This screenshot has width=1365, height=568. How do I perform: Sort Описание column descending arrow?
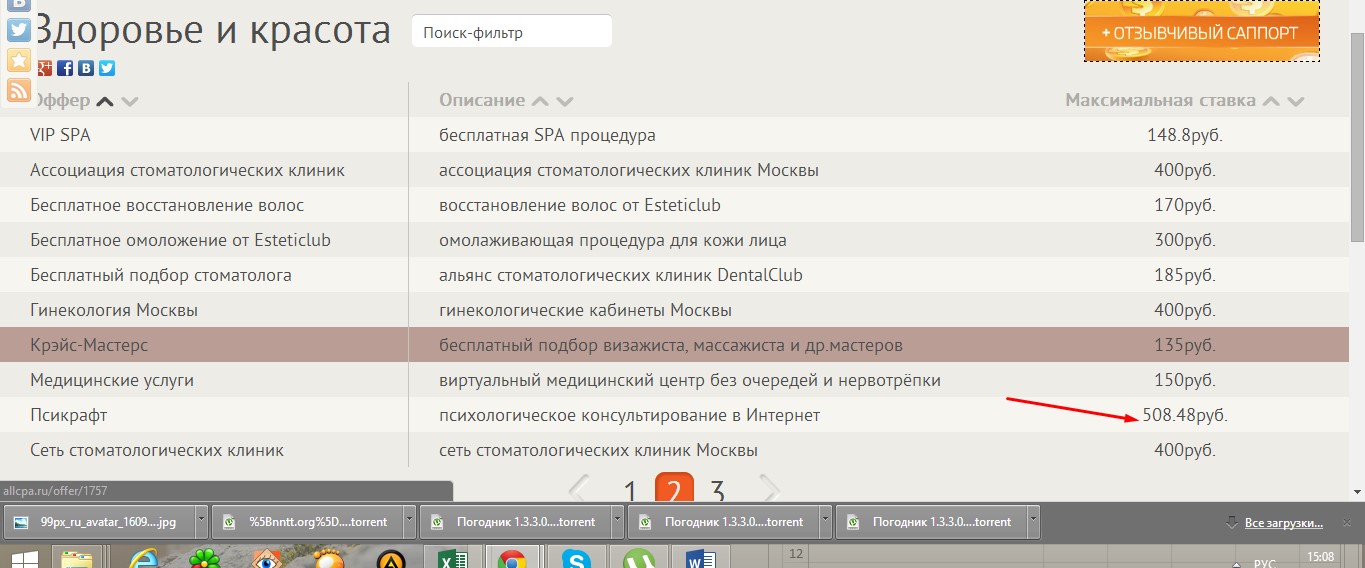tap(565, 101)
